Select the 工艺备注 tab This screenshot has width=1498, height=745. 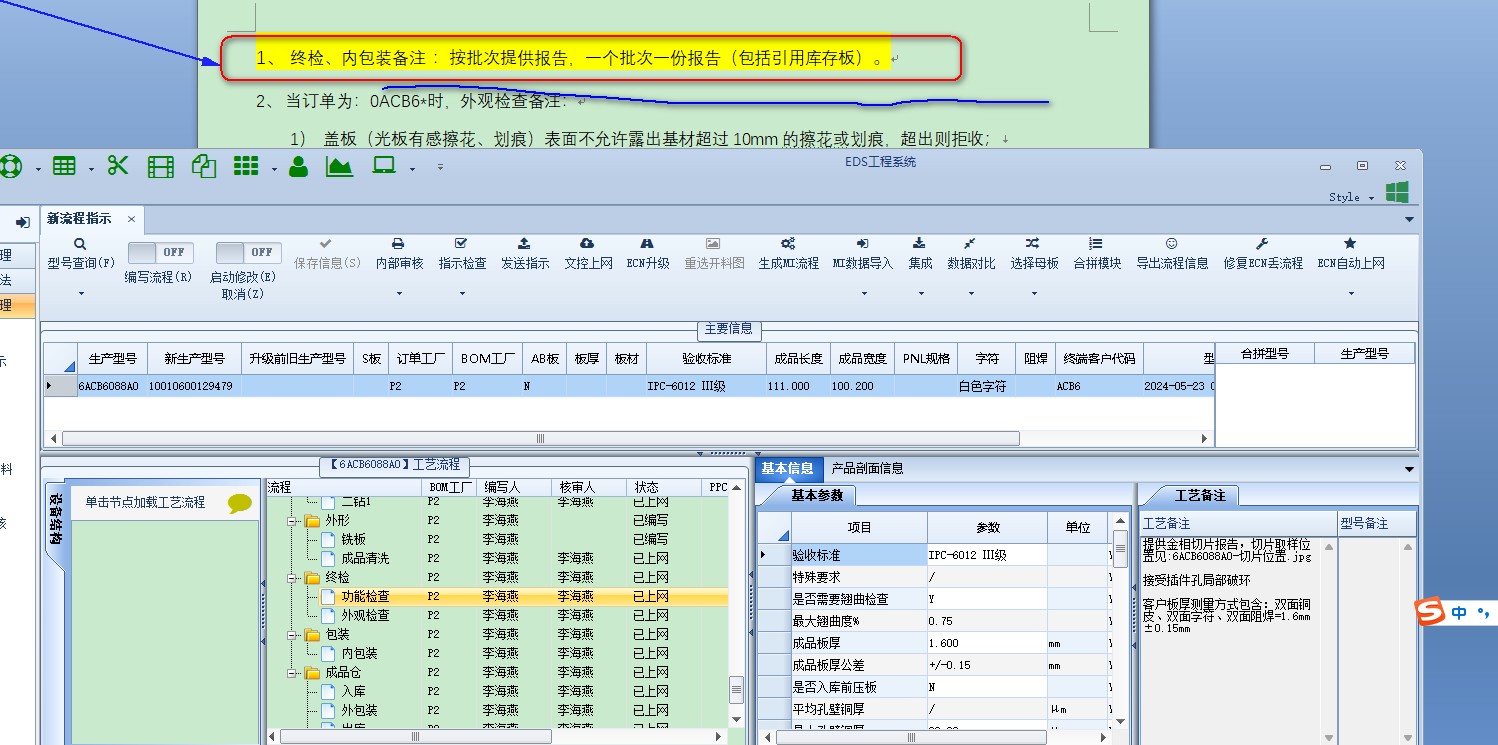[1200, 495]
